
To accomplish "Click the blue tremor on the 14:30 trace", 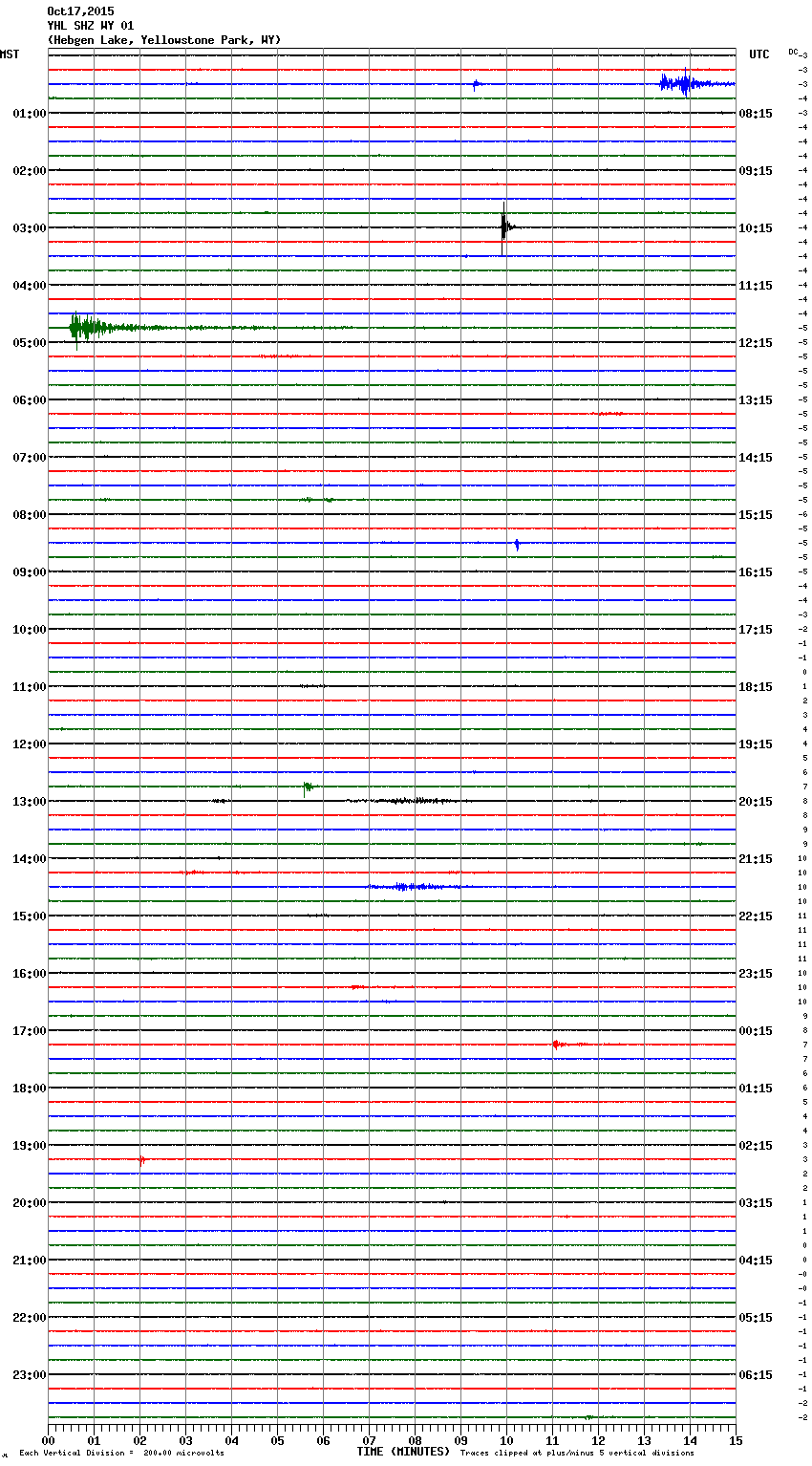I will click(x=414, y=887).
